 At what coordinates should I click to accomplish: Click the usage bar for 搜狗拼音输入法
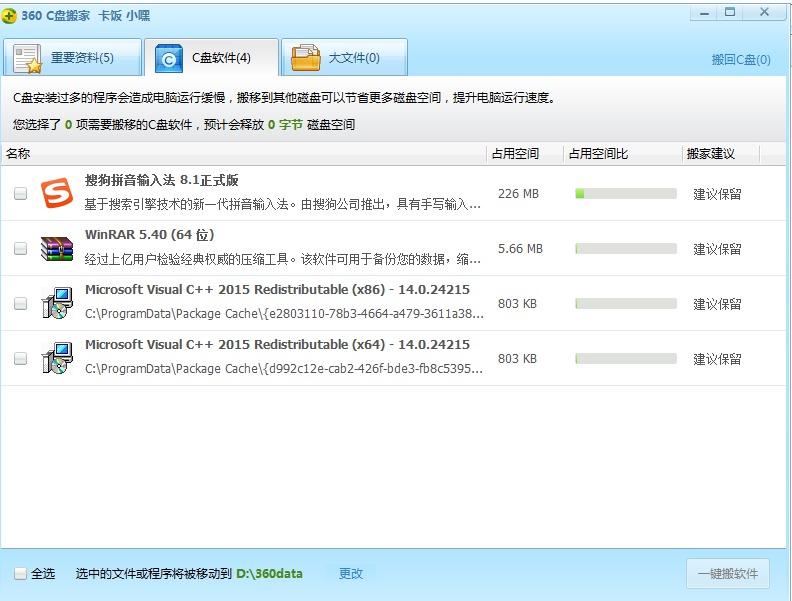pyautogui.click(x=626, y=193)
